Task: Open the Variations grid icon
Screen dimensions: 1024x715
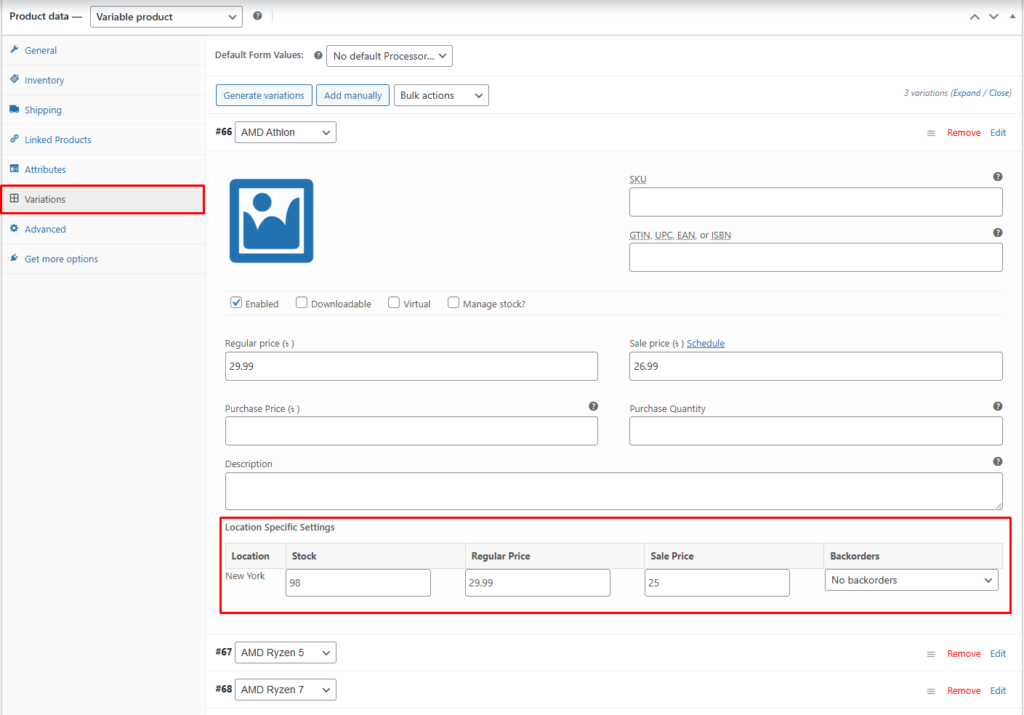Action: tap(16, 199)
